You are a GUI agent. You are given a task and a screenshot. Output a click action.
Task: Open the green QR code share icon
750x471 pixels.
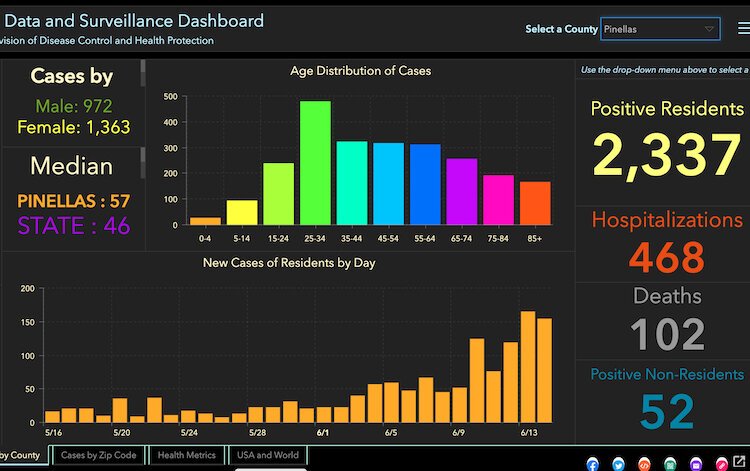(x=670, y=464)
